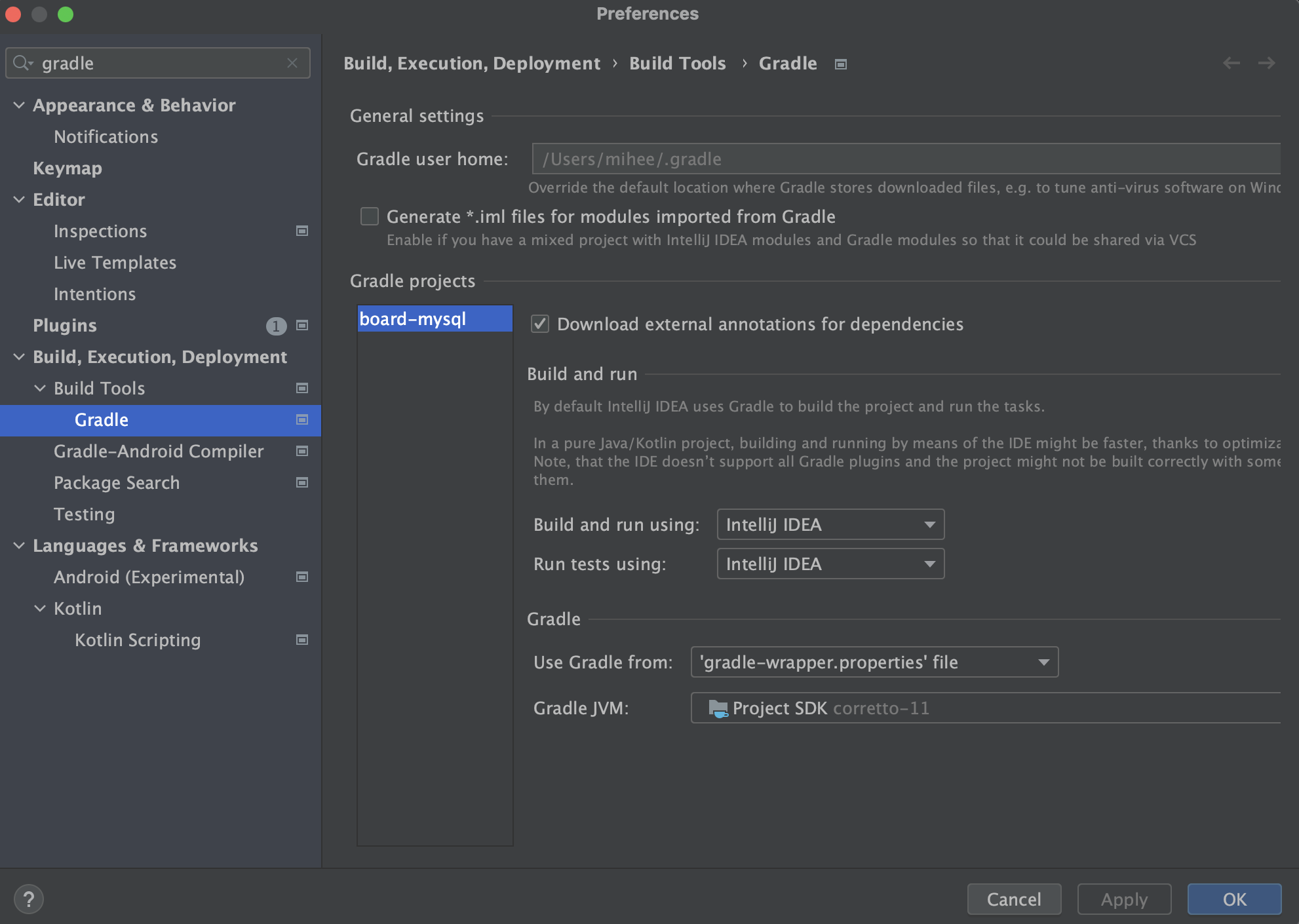Open Build and run using dropdown
Viewport: 1299px width, 924px height.
pyautogui.click(x=830, y=524)
